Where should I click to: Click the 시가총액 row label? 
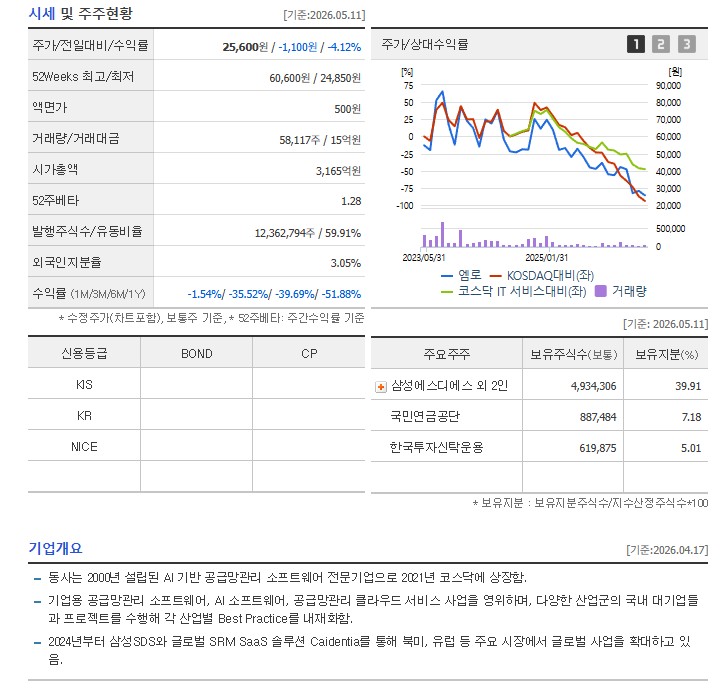coord(55,169)
